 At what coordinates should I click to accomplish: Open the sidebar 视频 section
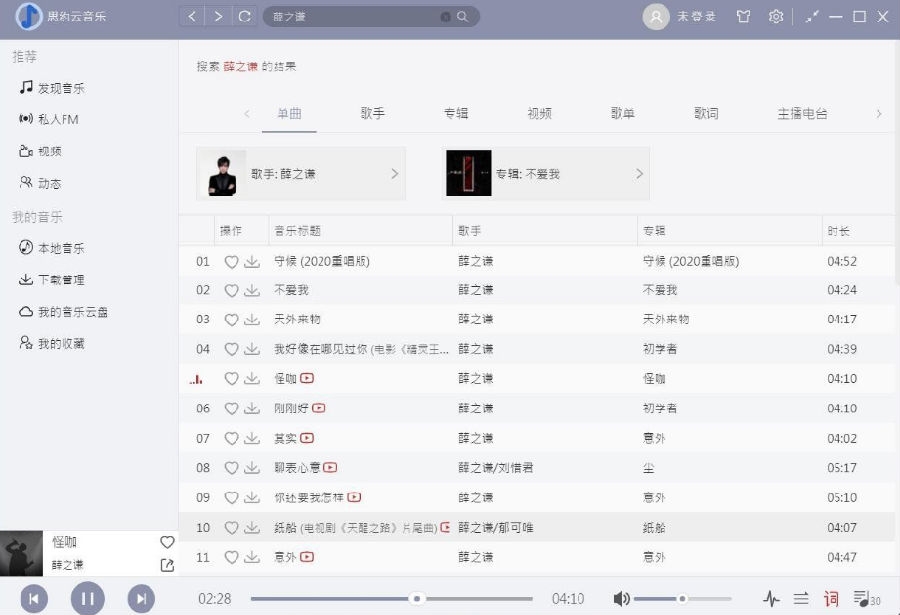tap(40, 151)
